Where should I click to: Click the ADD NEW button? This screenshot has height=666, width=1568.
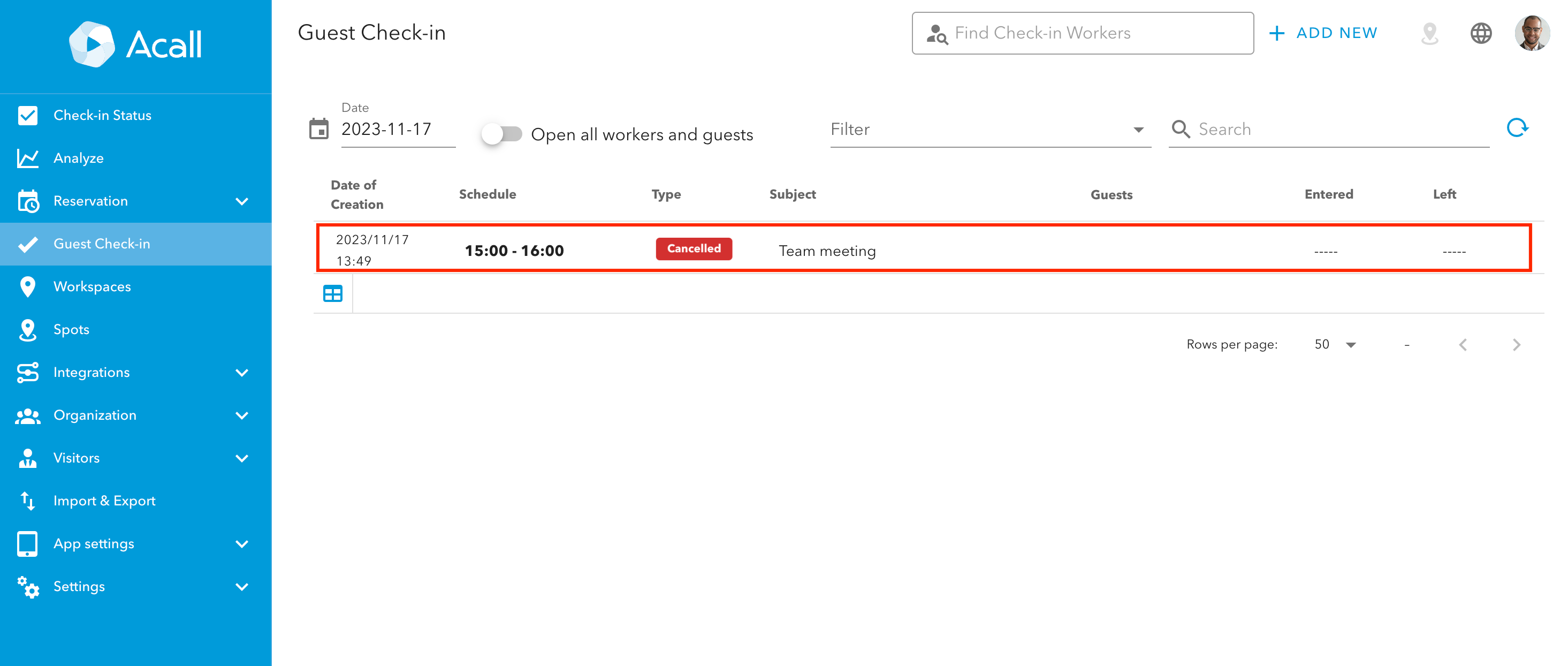1323,33
